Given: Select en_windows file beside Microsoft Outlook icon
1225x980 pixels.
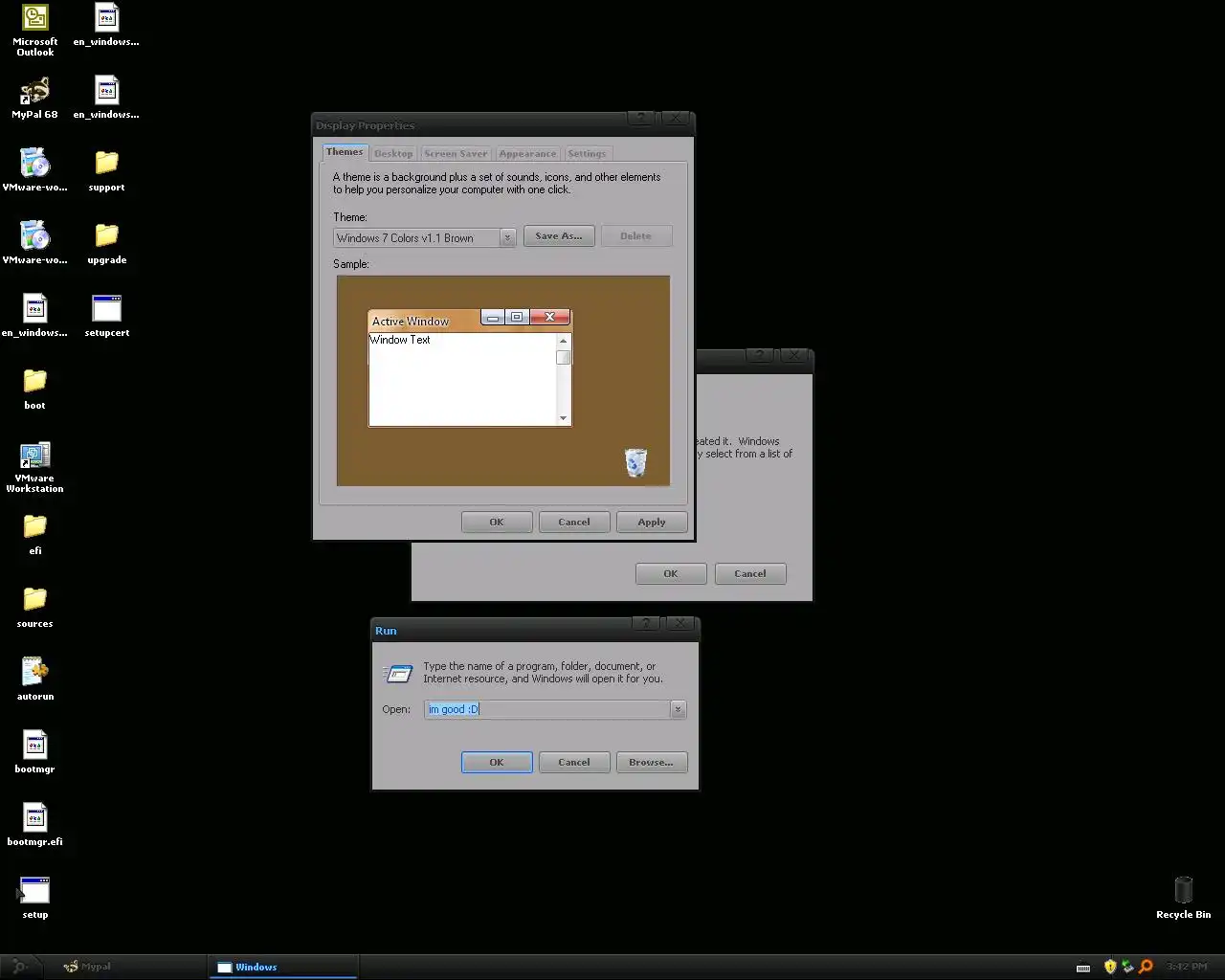Looking at the screenshot, I should [x=106, y=25].
